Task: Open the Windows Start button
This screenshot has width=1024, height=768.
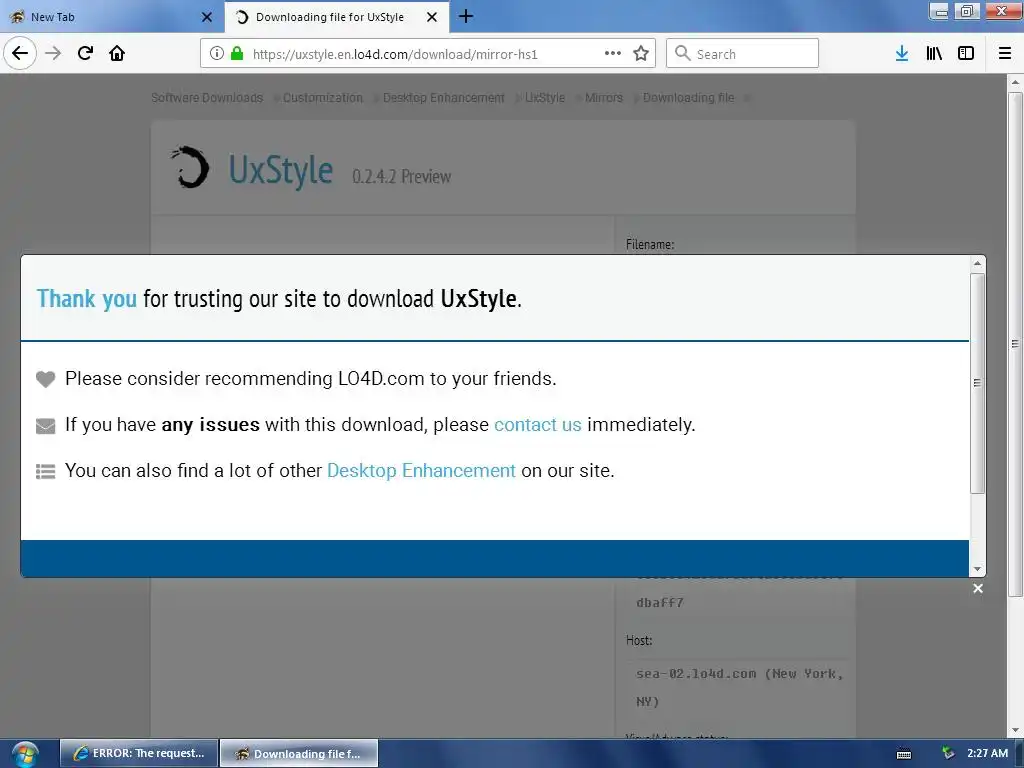Action: tap(25, 754)
